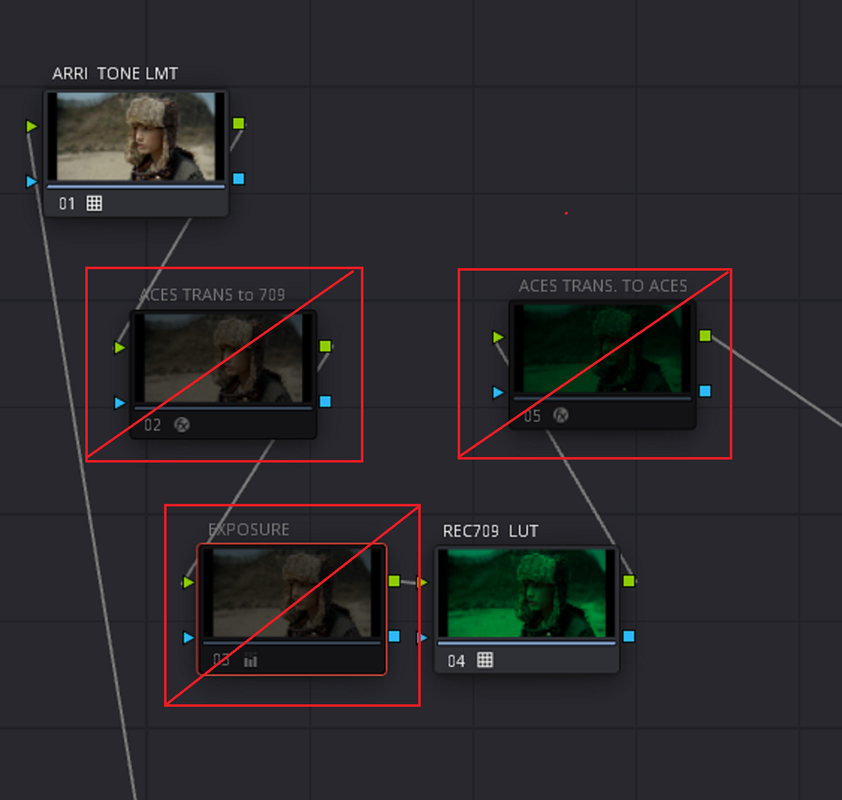Click the bars icon on node 03
This screenshot has width=842, height=800.
tap(250, 660)
